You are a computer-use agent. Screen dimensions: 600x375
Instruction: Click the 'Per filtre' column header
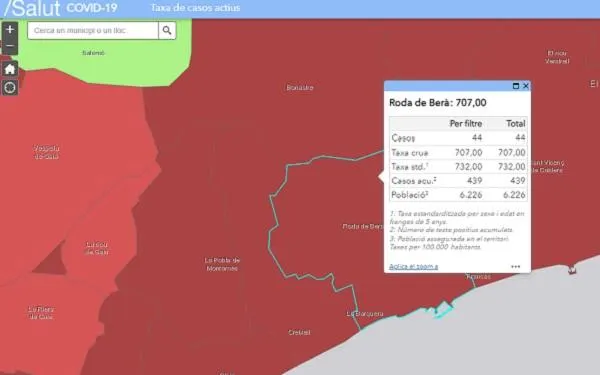[466, 123]
